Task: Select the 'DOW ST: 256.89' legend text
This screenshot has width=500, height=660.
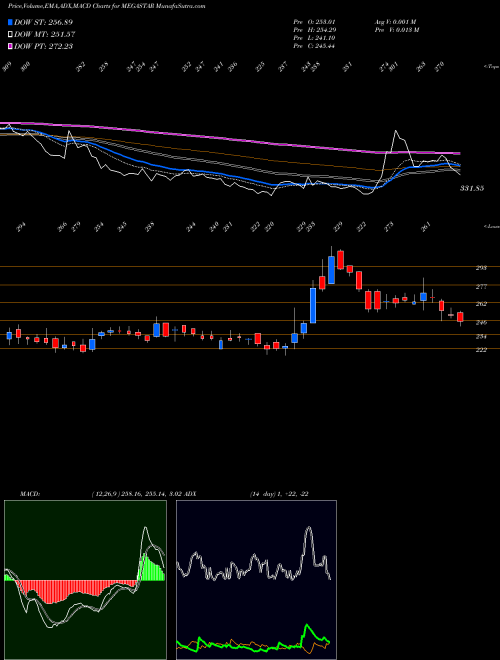Action: pyautogui.click(x=43, y=22)
